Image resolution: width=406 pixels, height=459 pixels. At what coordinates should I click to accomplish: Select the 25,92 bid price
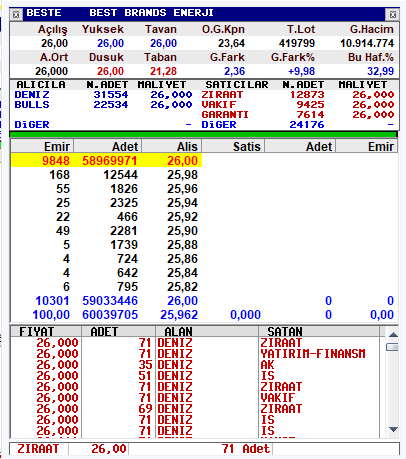point(182,217)
